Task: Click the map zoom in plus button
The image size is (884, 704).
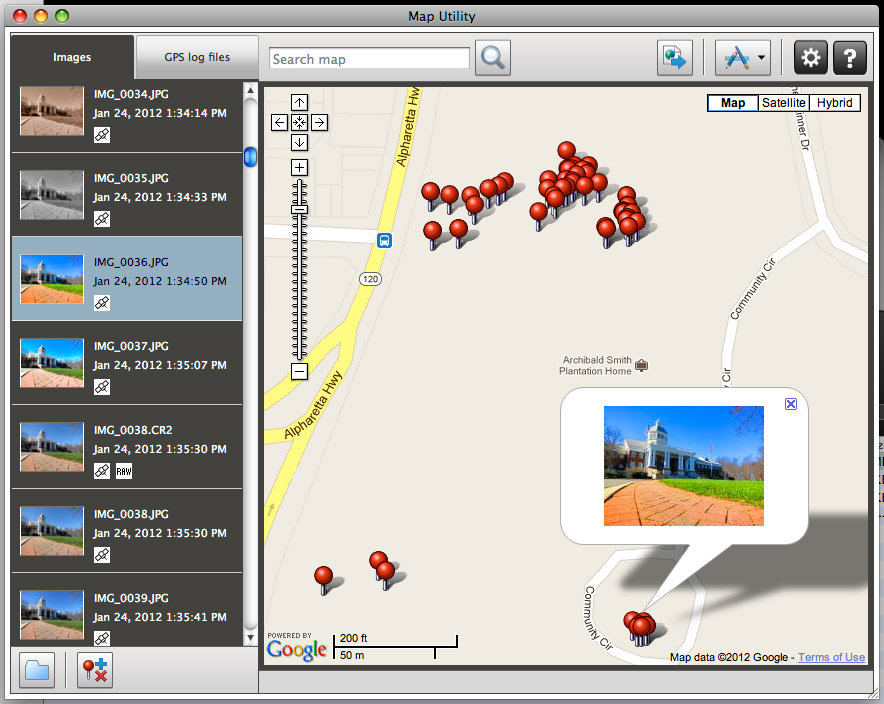Action: (299, 167)
